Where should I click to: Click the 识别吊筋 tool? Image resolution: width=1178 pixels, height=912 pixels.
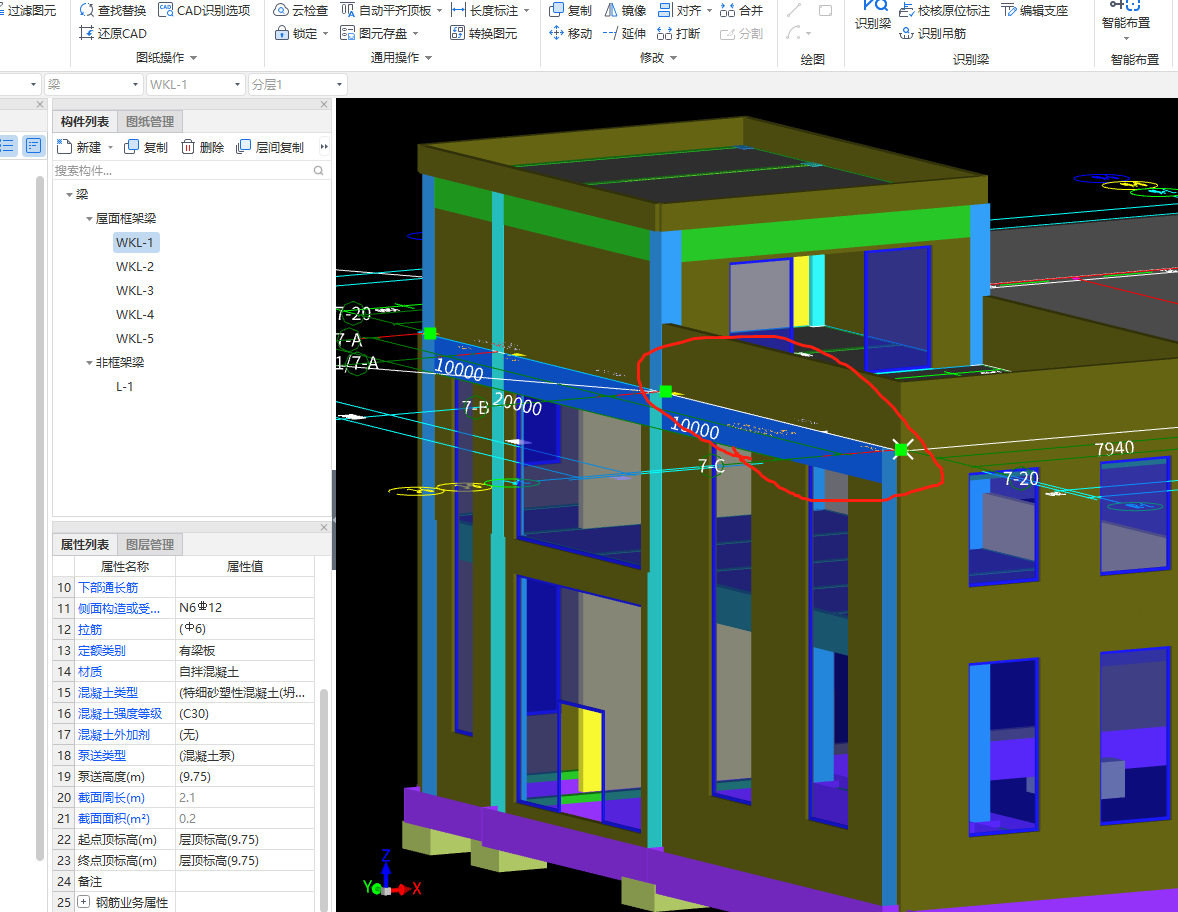click(x=932, y=33)
